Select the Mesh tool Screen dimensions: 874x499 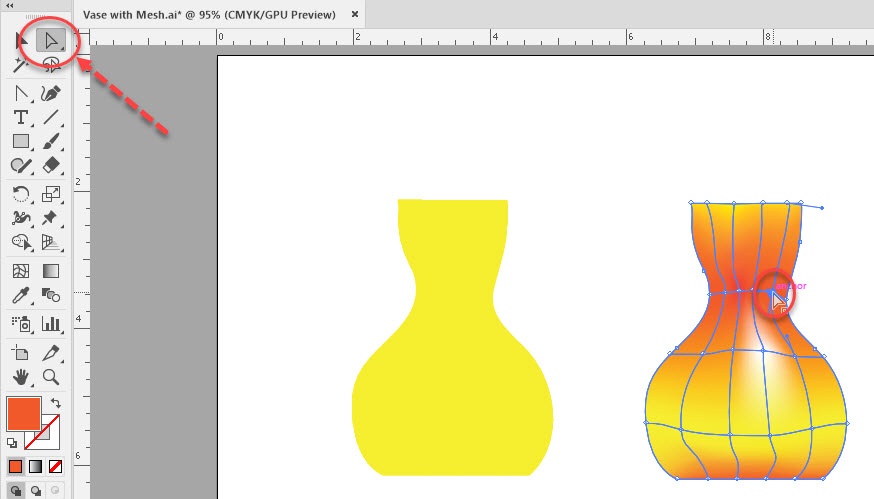click(x=20, y=271)
